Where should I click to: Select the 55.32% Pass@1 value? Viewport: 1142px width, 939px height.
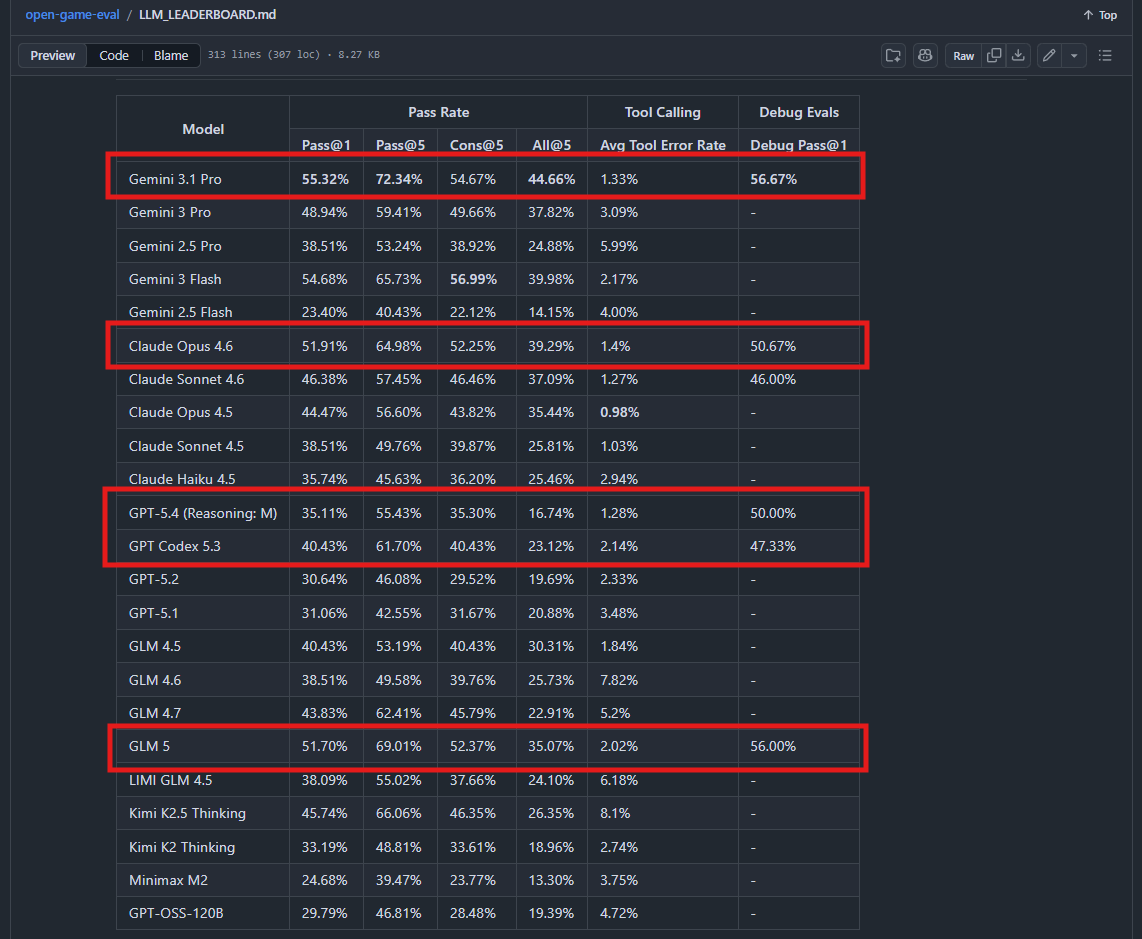[x=326, y=179]
